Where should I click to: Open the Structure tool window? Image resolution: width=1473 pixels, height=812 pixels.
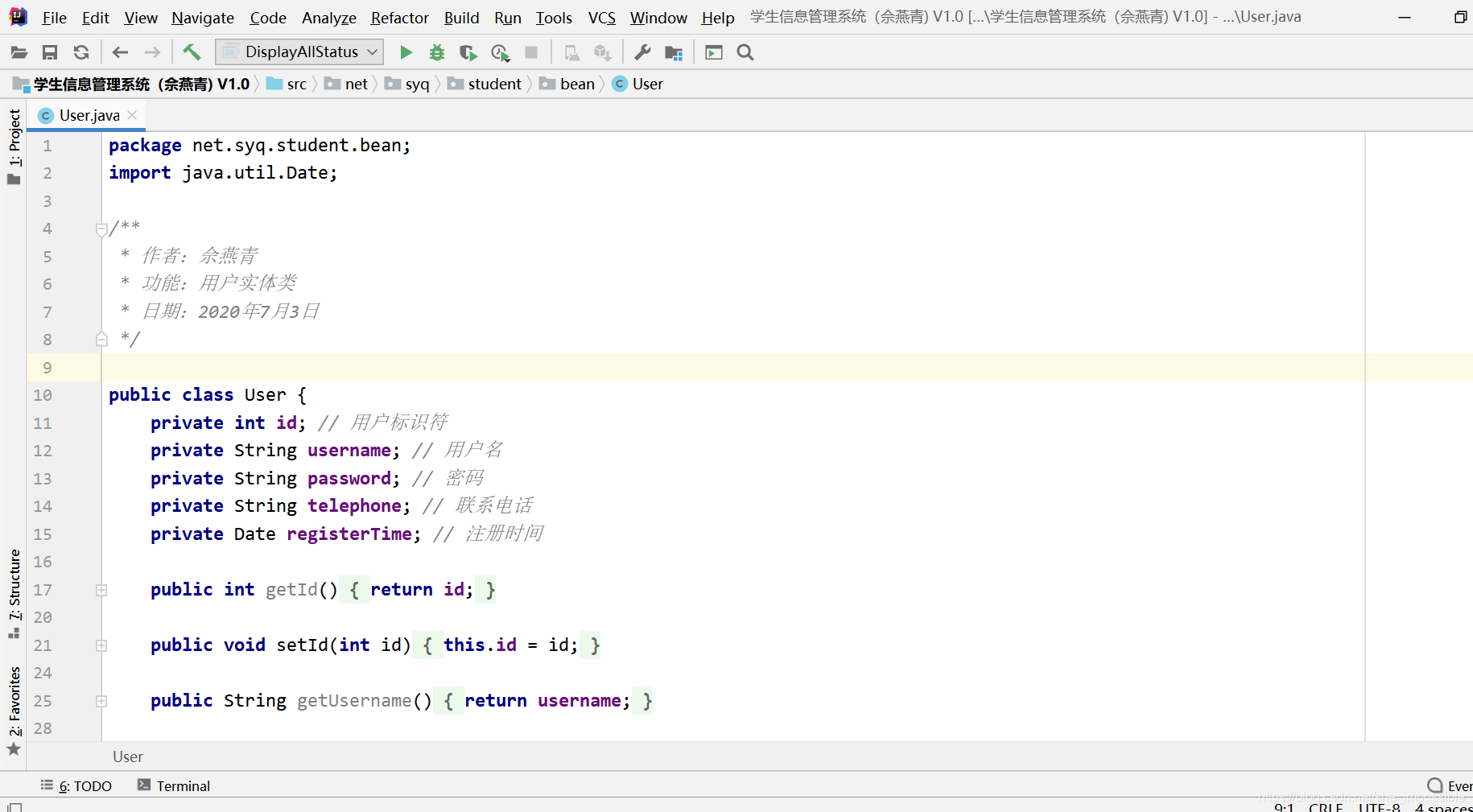click(14, 593)
